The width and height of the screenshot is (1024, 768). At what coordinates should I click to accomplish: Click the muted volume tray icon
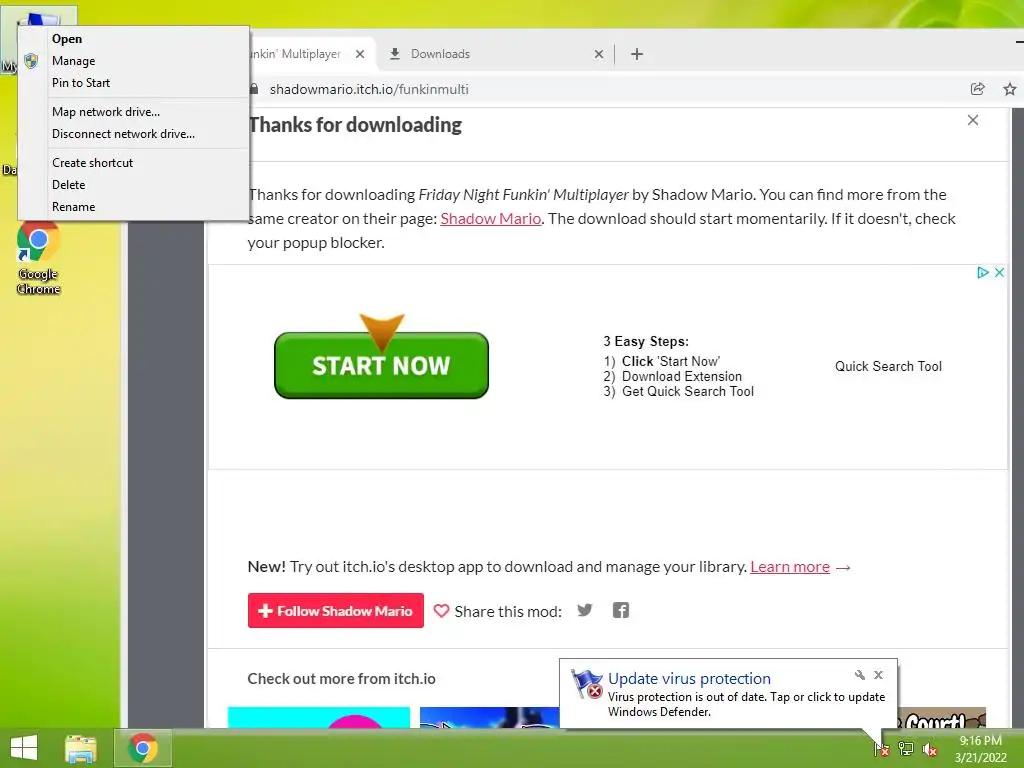point(929,749)
